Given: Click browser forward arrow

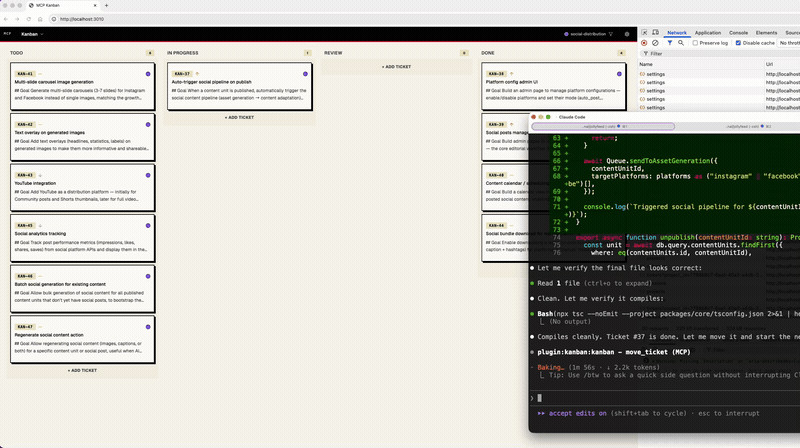Looking at the screenshot, I should [17, 19].
